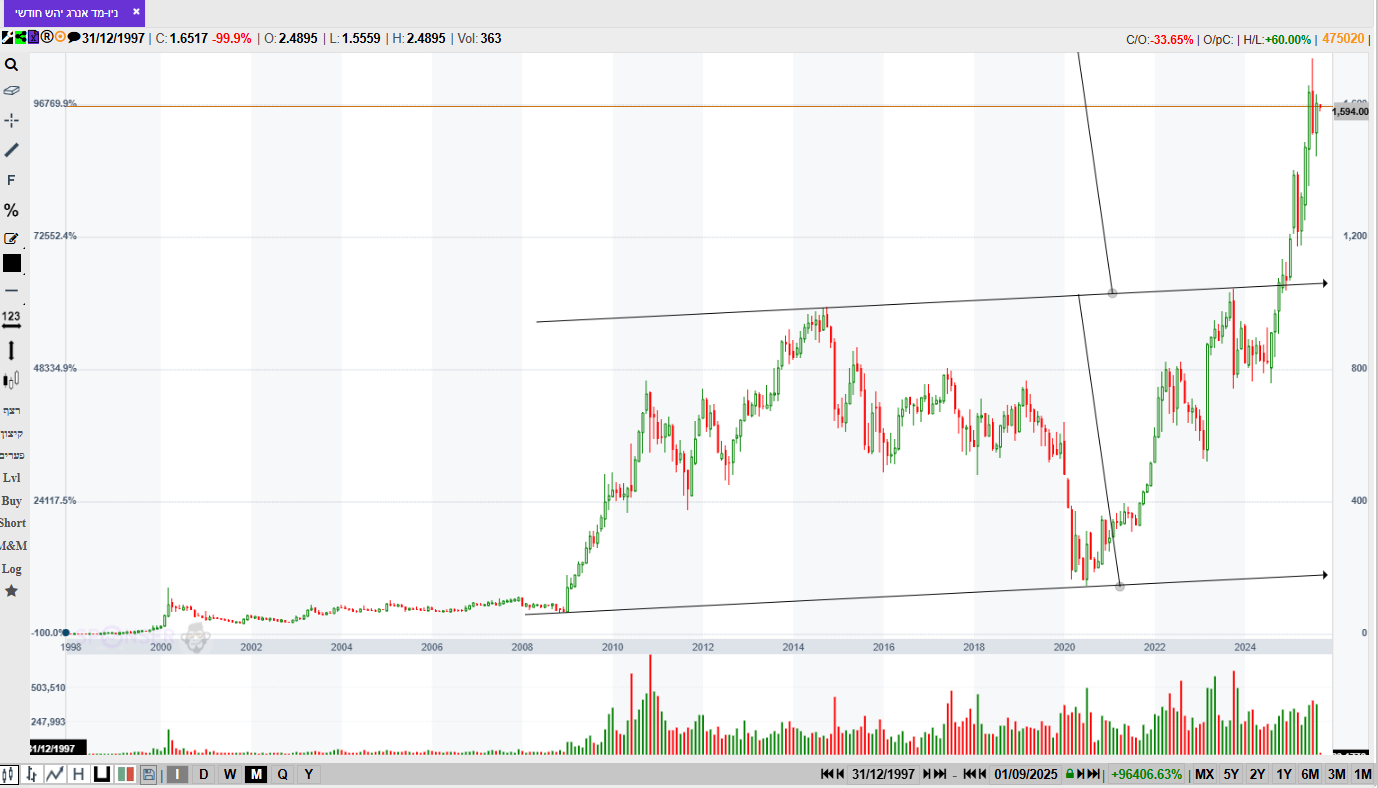Screen dimensions: 1378x788
Task: Select the Q quarterly interval
Action: [282, 774]
